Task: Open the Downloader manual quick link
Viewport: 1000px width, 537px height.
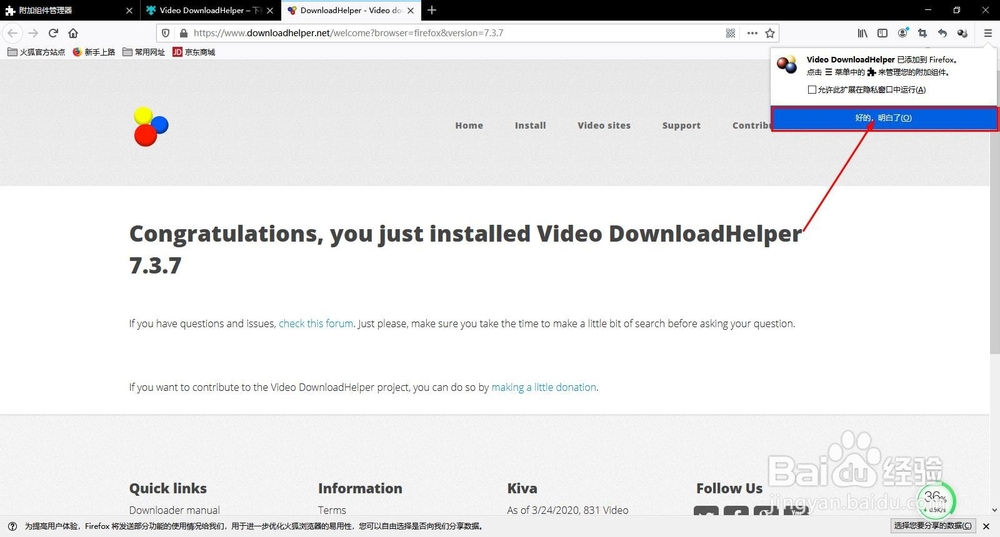Action: (x=174, y=510)
